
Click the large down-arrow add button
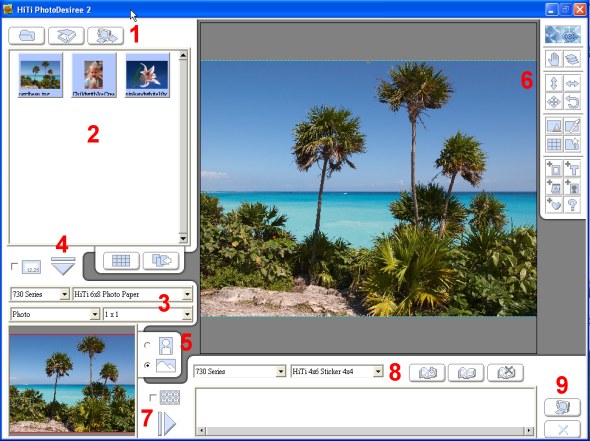63,266
